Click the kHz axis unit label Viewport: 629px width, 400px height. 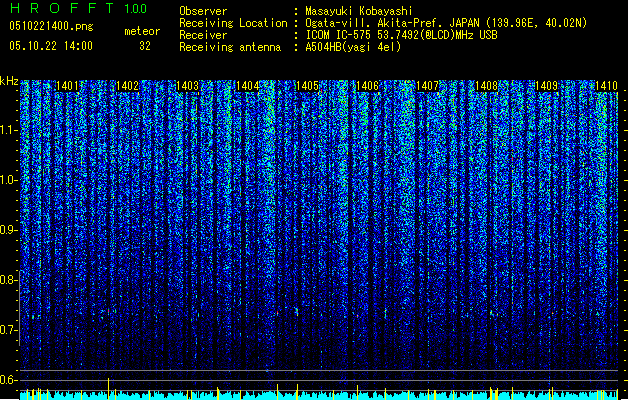point(9,81)
